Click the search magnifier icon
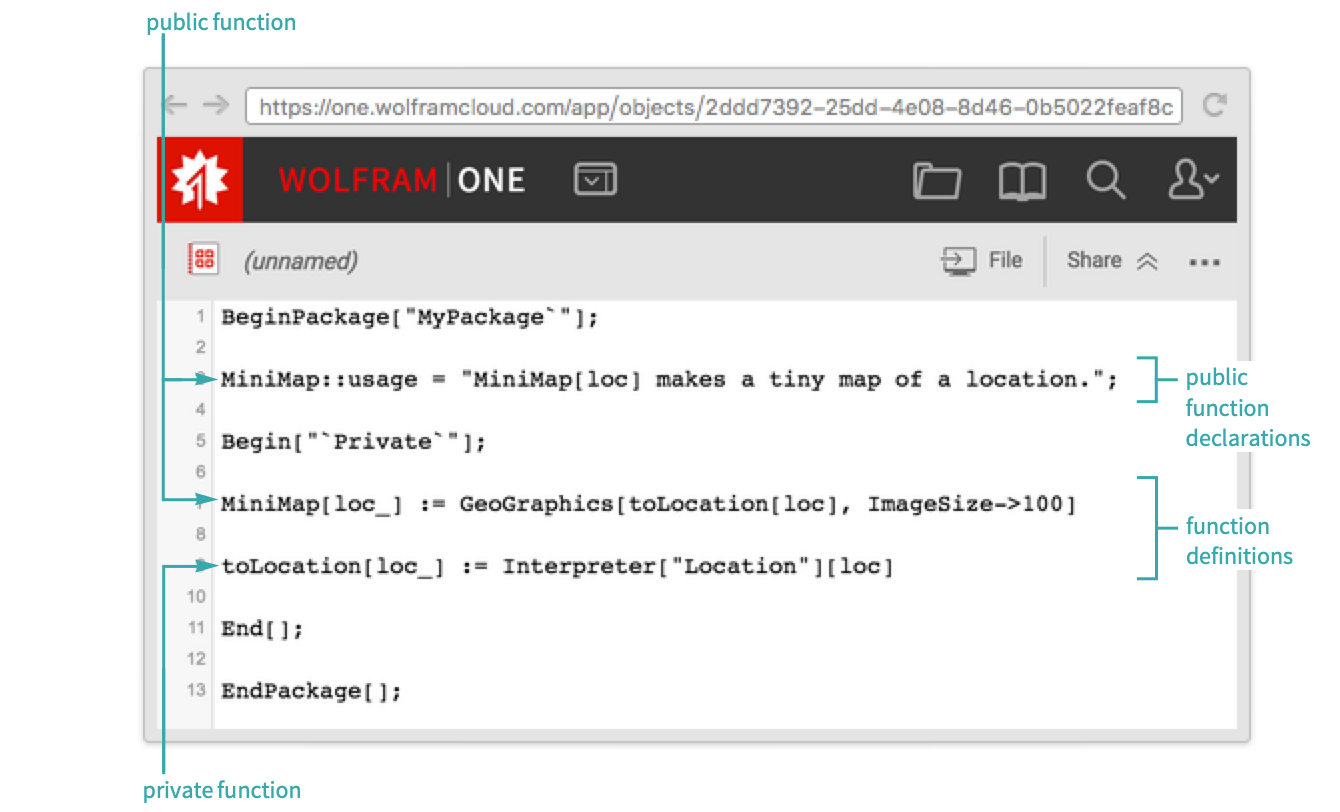Screen dimensions: 1340x812 (x=1106, y=181)
